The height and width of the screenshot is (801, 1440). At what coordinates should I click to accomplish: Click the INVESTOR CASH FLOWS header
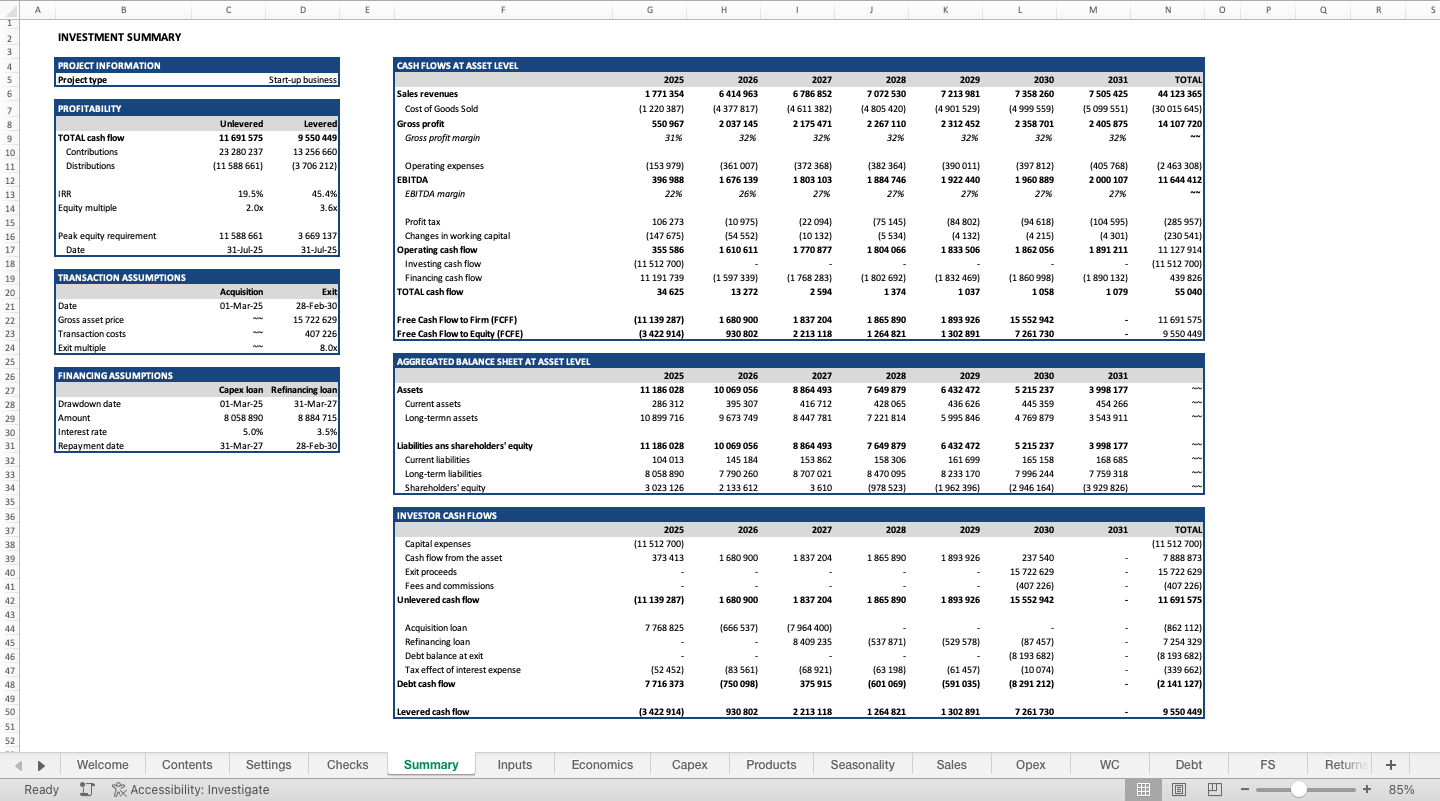tap(799, 515)
